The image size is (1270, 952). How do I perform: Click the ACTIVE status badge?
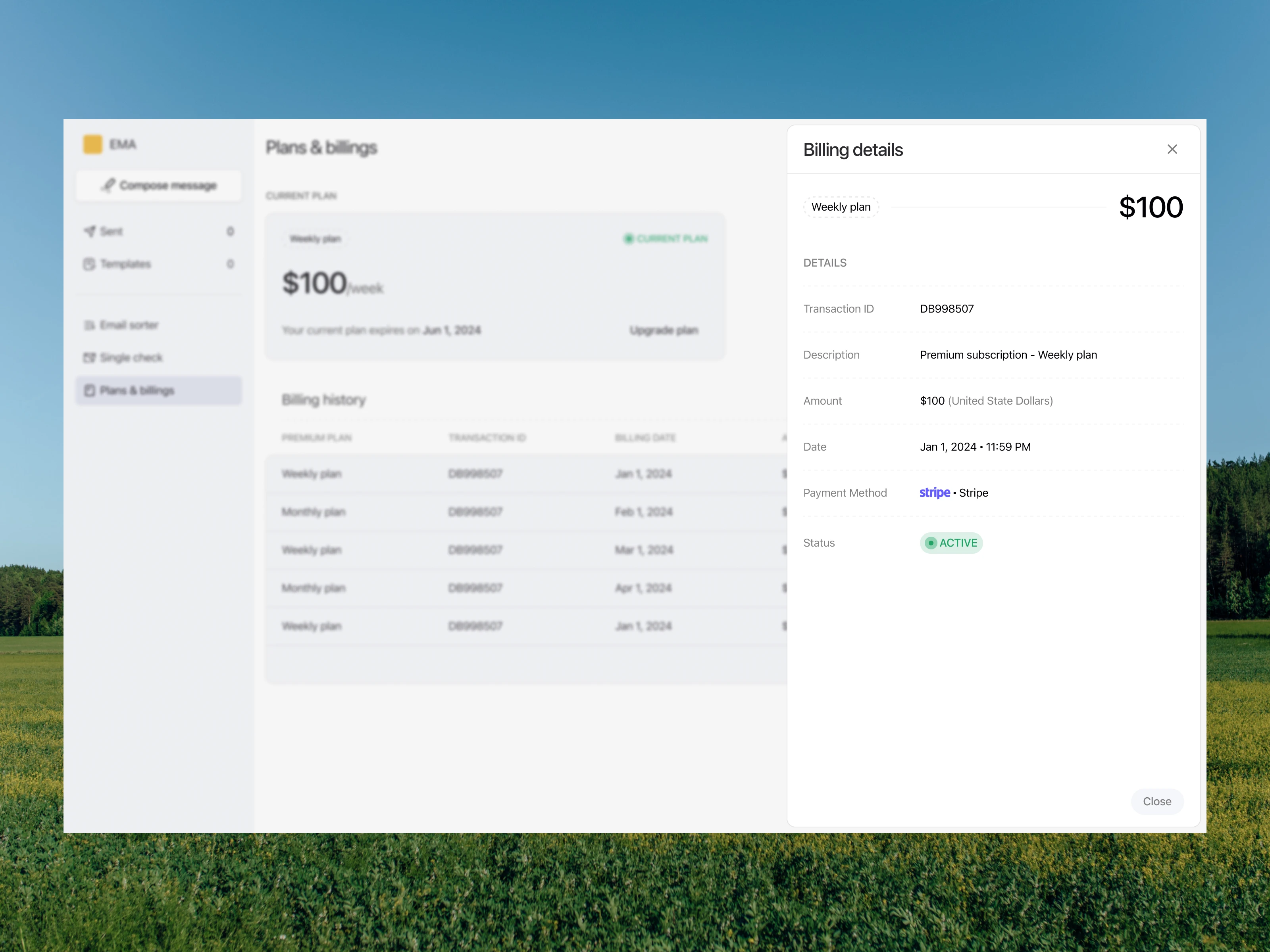click(951, 543)
